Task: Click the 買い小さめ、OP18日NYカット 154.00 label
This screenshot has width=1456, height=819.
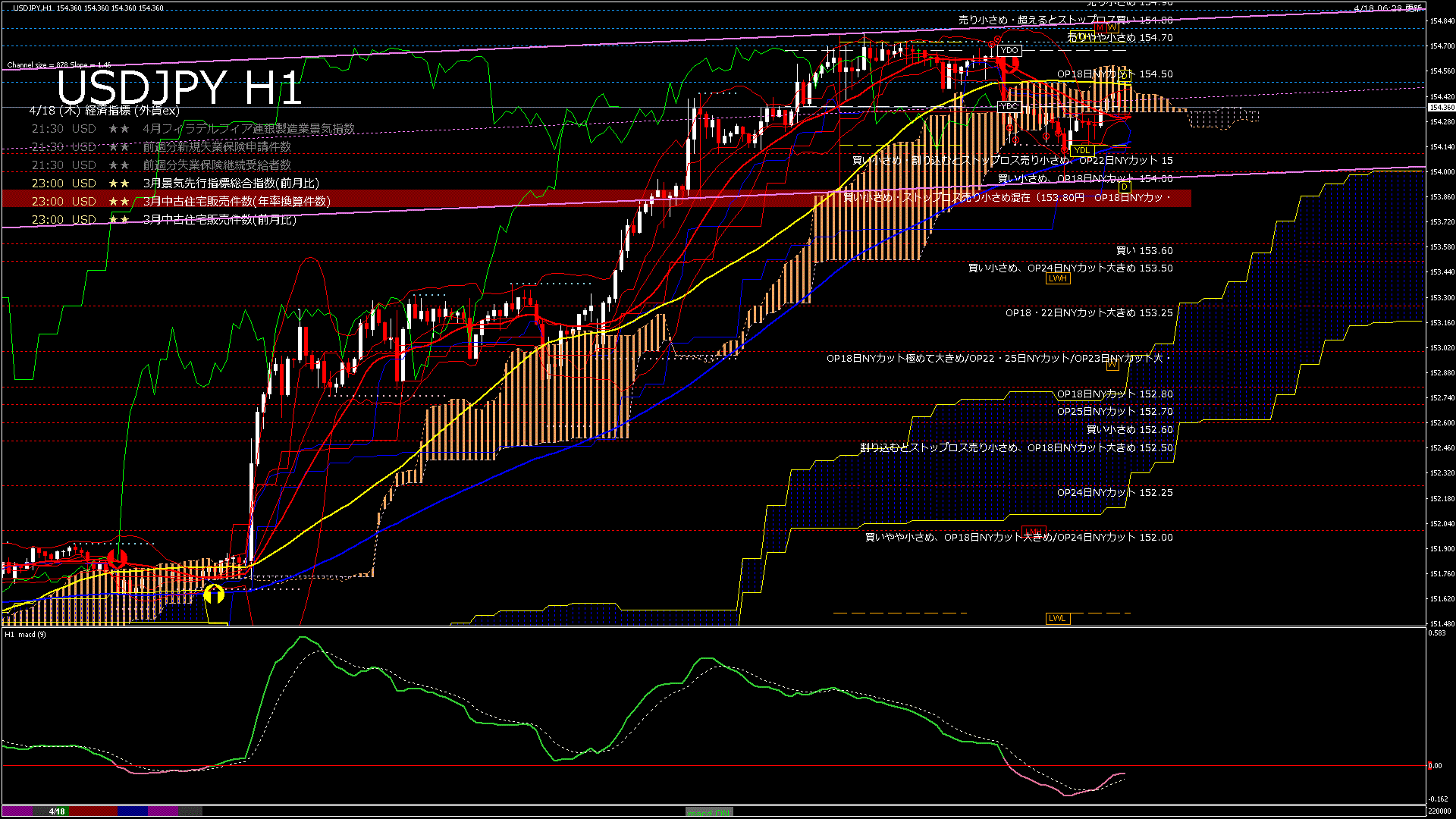Action: pos(1085,179)
